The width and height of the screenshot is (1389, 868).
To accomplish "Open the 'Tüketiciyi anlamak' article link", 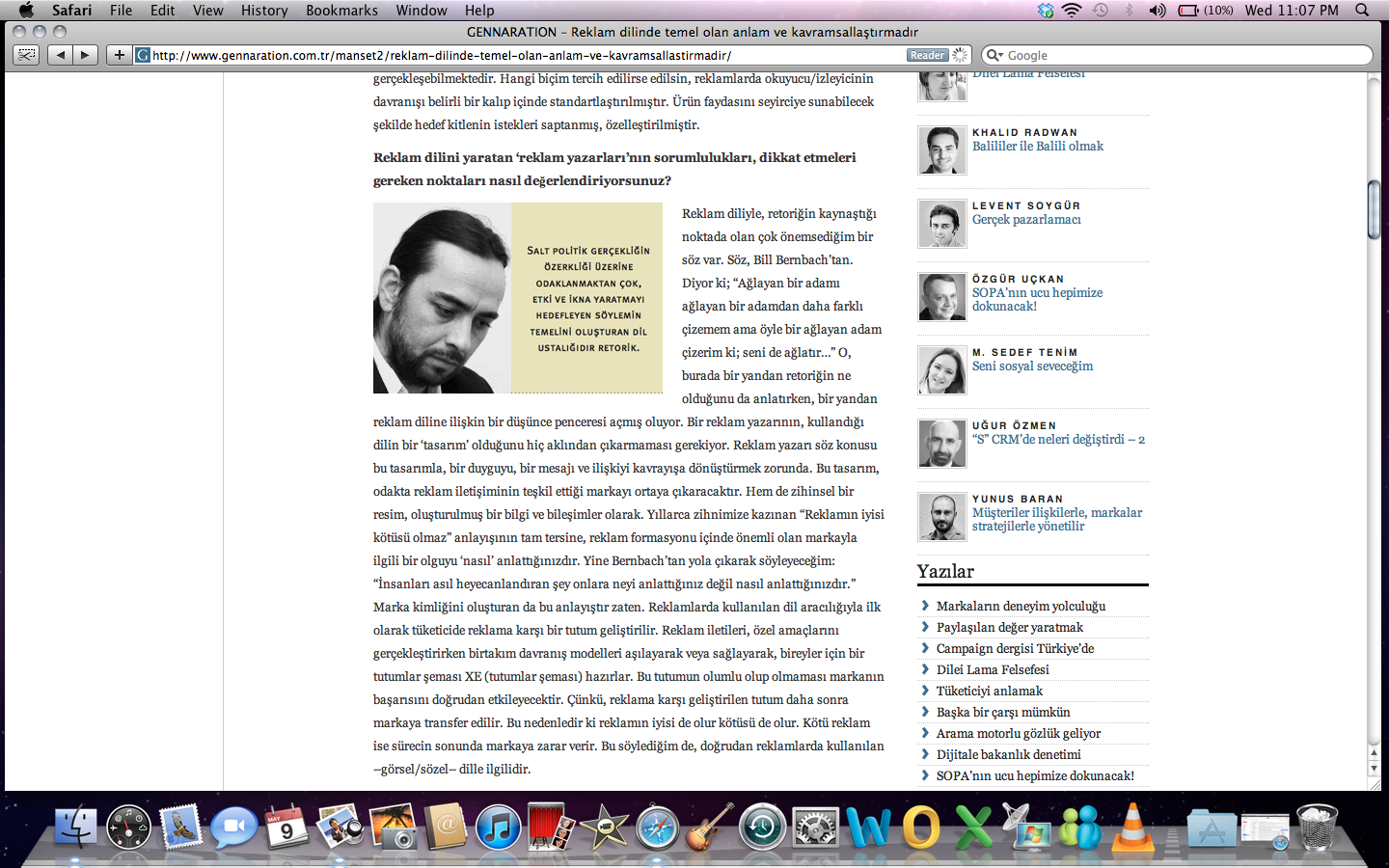I will click(989, 691).
